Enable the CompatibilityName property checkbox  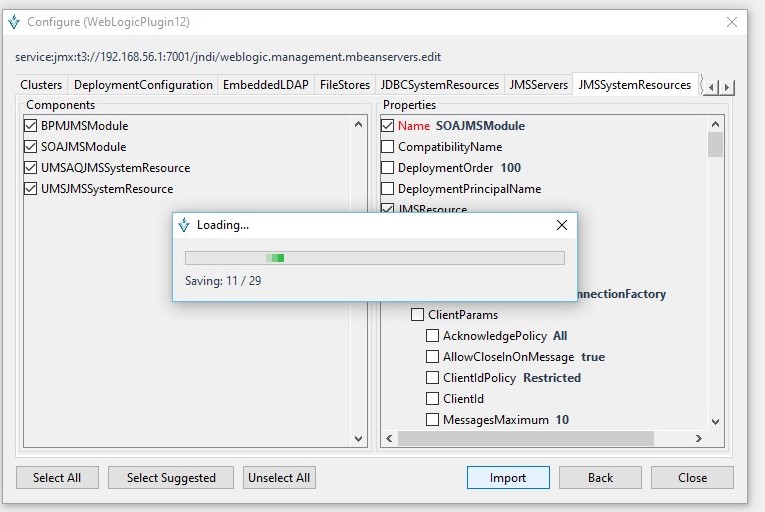388,147
